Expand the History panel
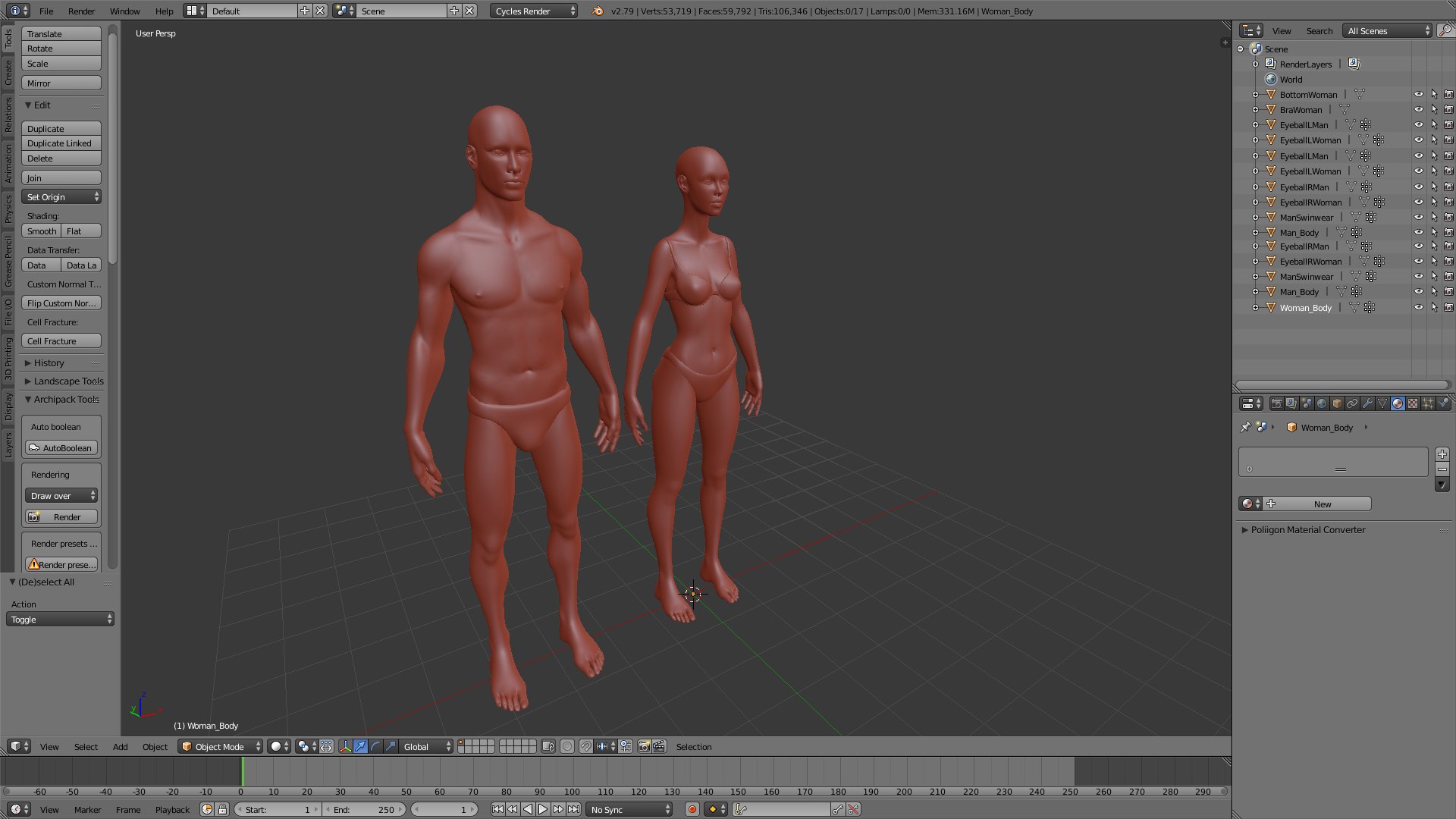 49,363
